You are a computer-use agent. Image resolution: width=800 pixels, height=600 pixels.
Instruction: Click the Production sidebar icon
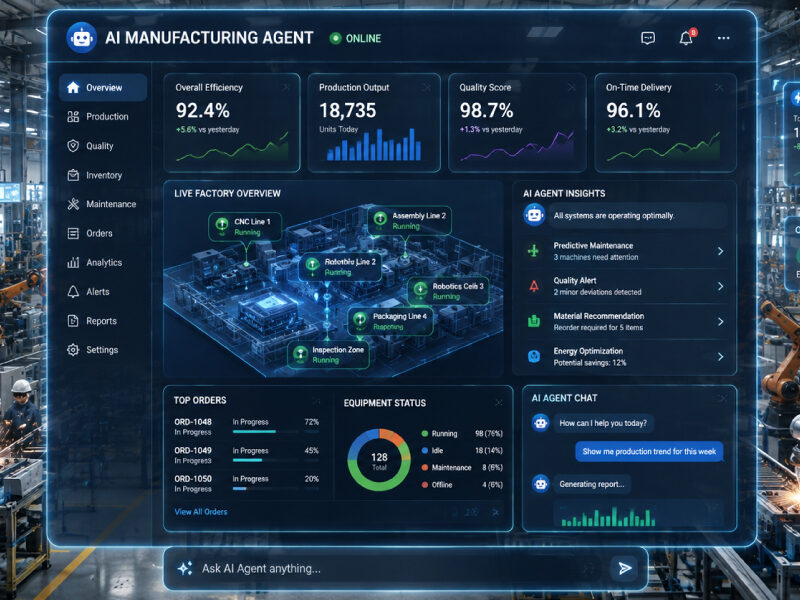[73, 117]
